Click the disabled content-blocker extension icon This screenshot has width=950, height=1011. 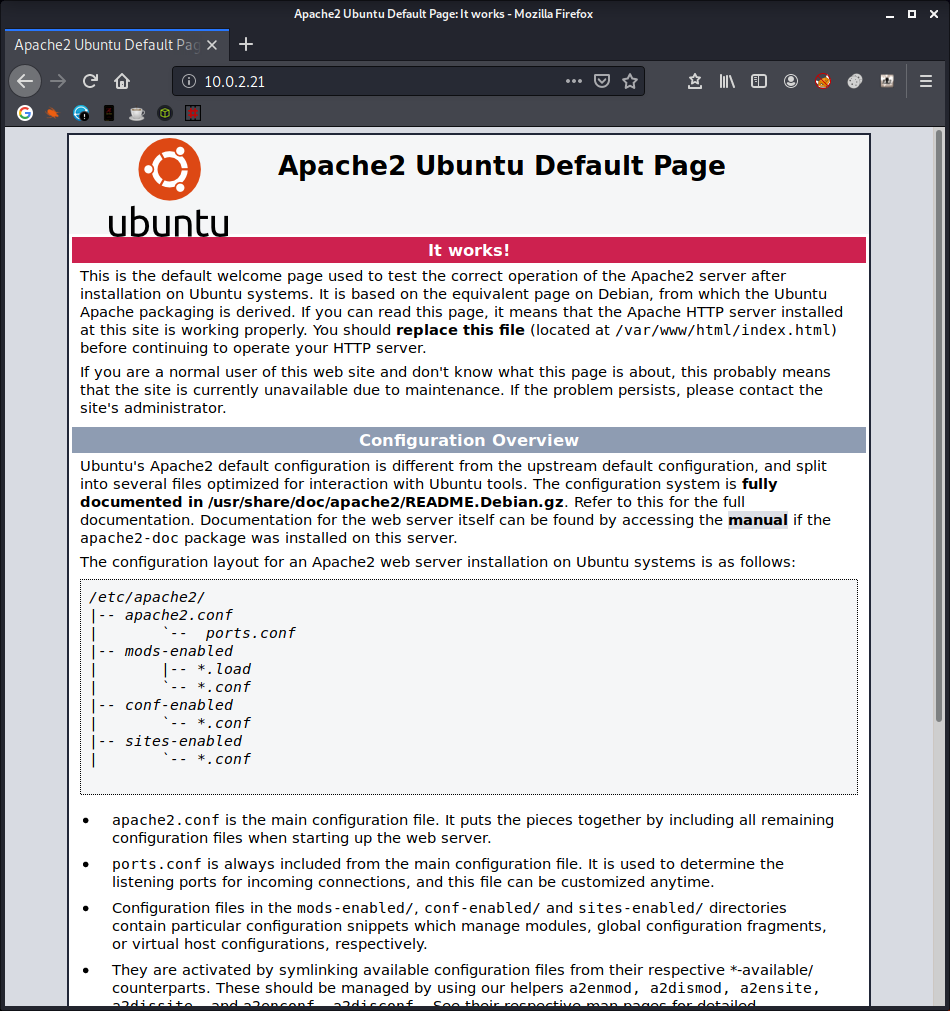(x=855, y=81)
